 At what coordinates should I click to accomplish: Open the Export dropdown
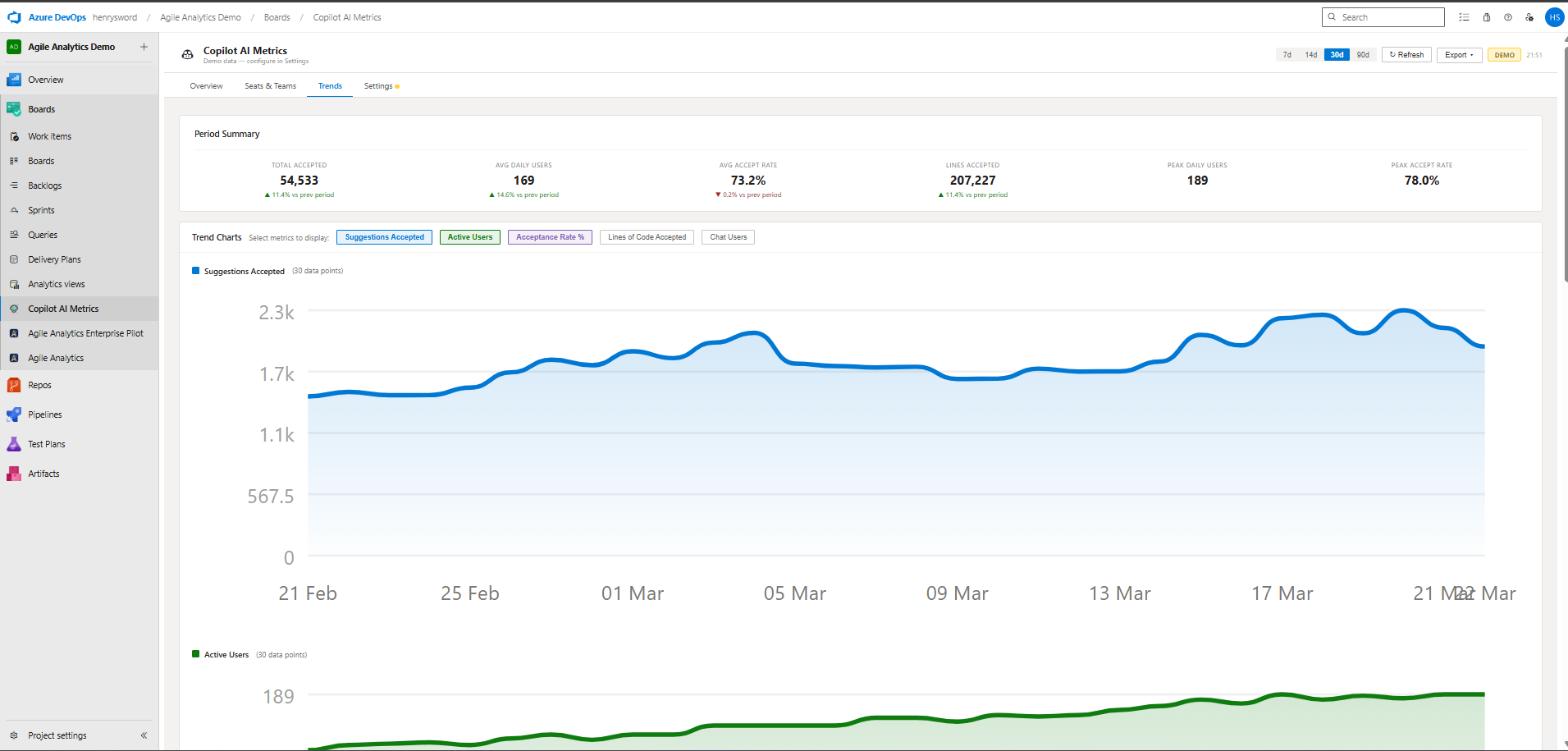1459,54
